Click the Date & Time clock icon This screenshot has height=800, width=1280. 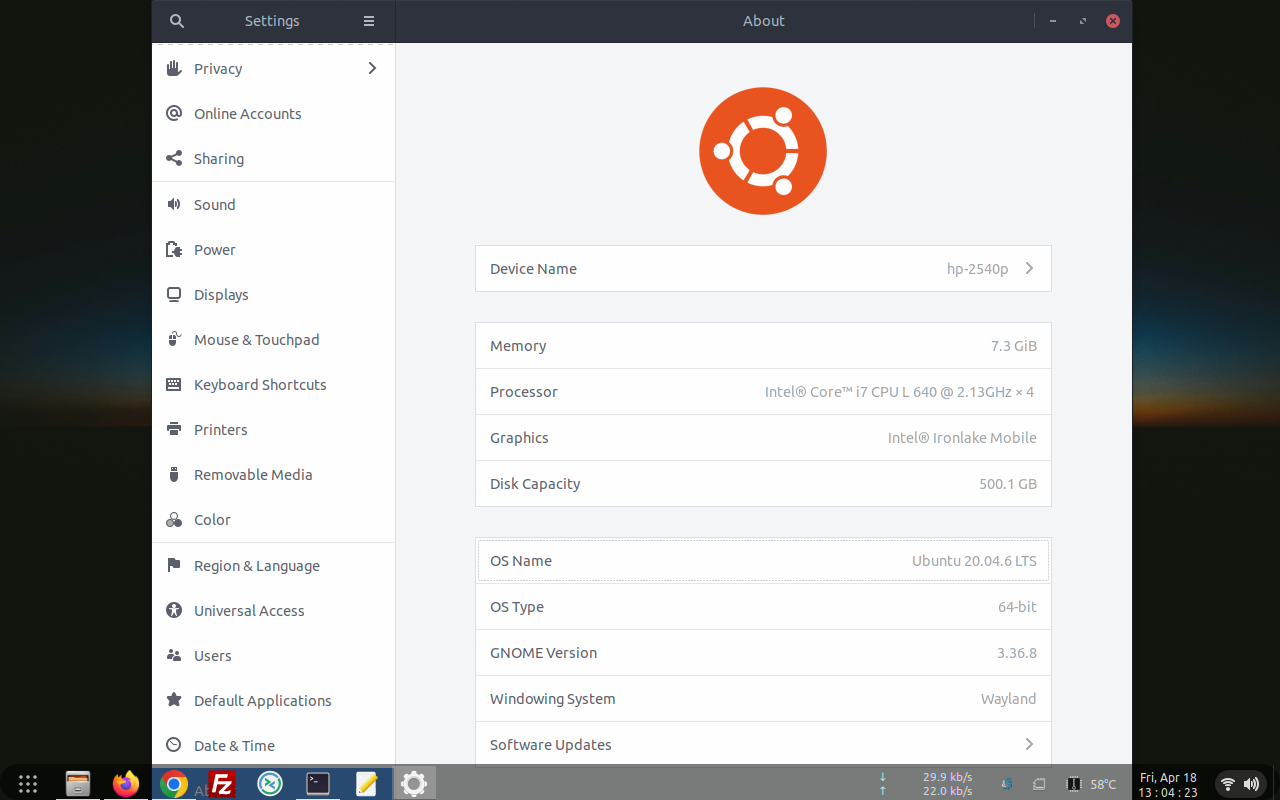[x=174, y=745]
